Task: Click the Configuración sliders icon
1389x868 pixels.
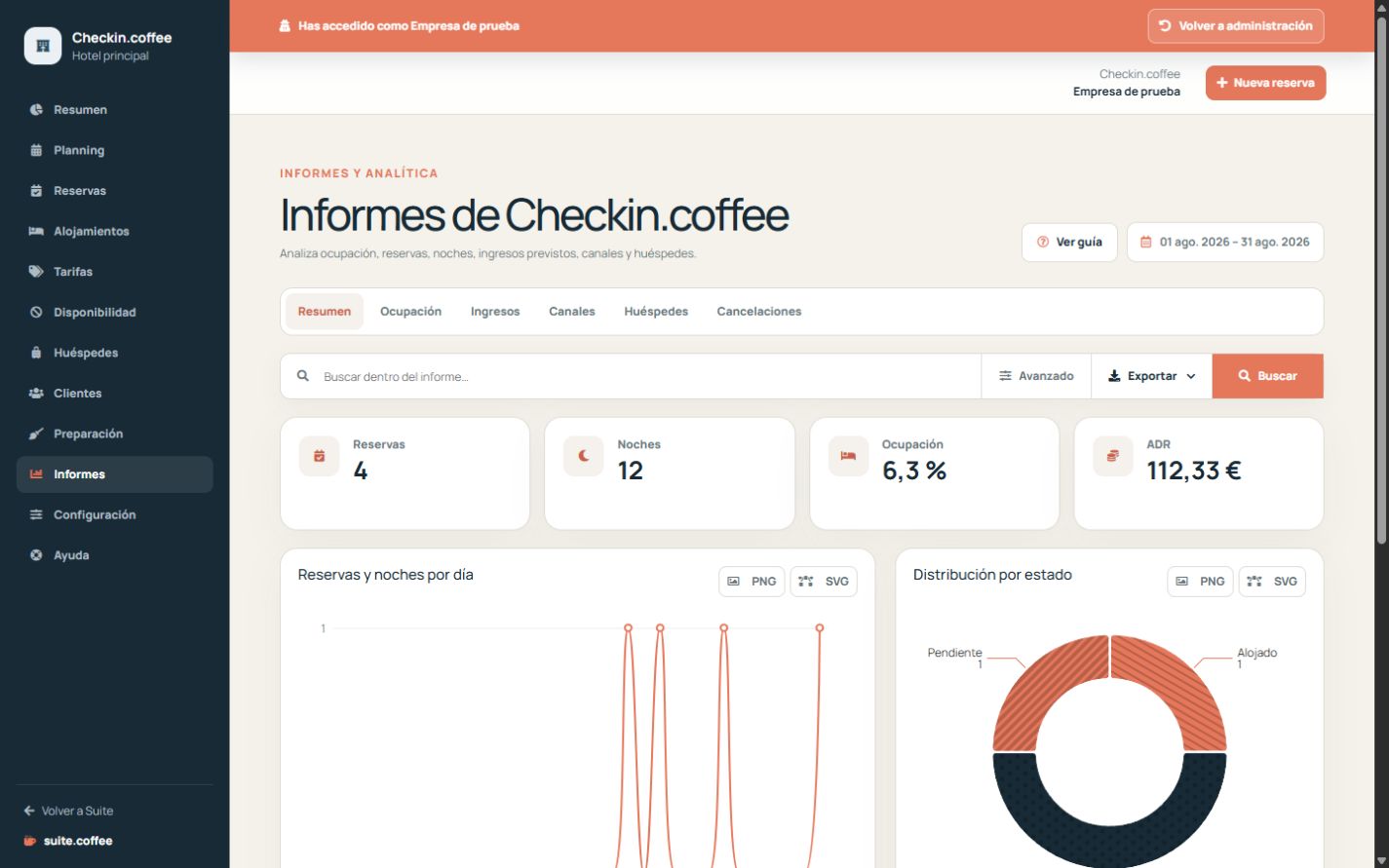Action: click(36, 514)
